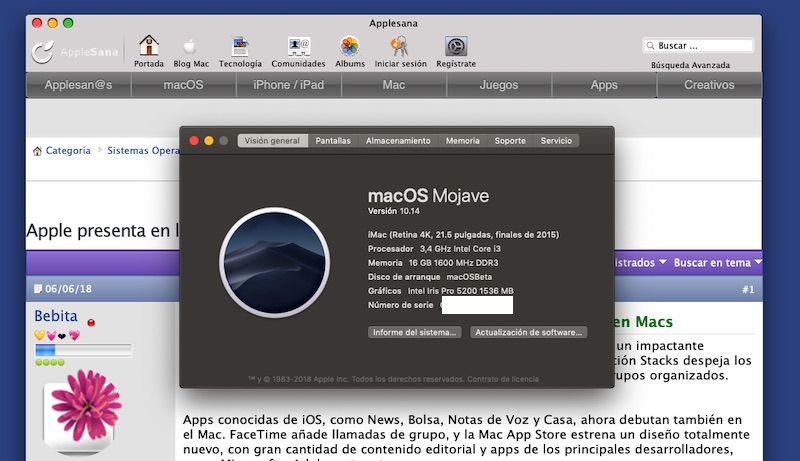
Task: Select the Visión general tab
Action: tap(272, 141)
